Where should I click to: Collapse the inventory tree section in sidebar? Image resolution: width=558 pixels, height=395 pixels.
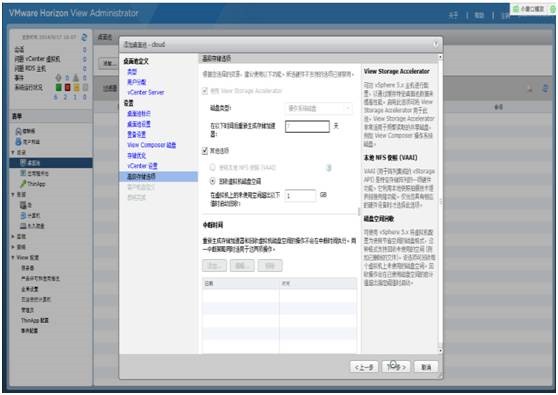13,152
